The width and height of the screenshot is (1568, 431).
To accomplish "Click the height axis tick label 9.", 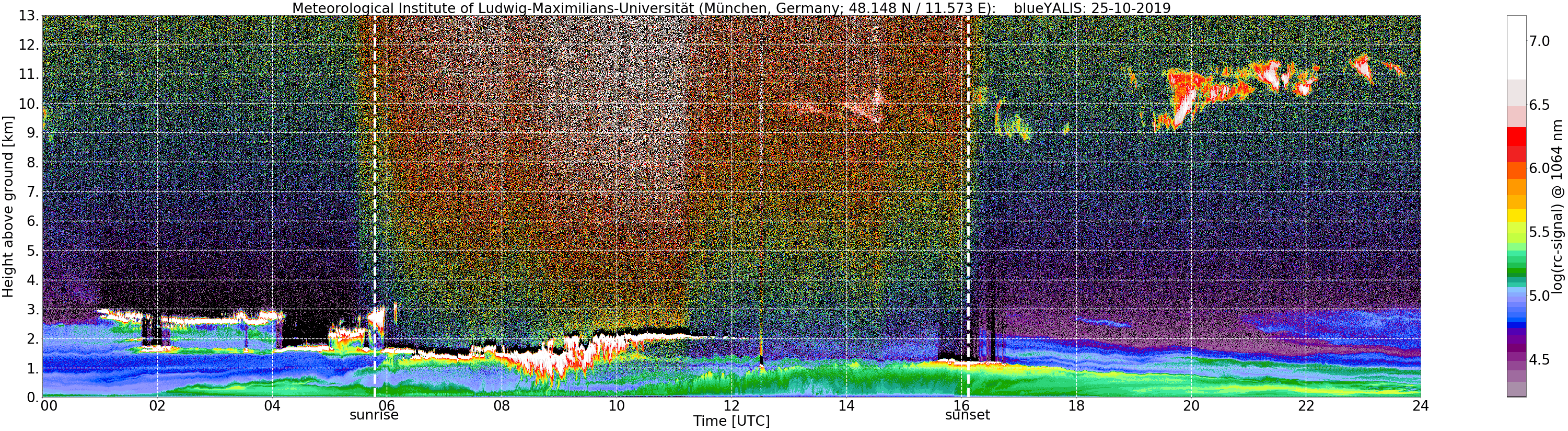I will tap(32, 133).
